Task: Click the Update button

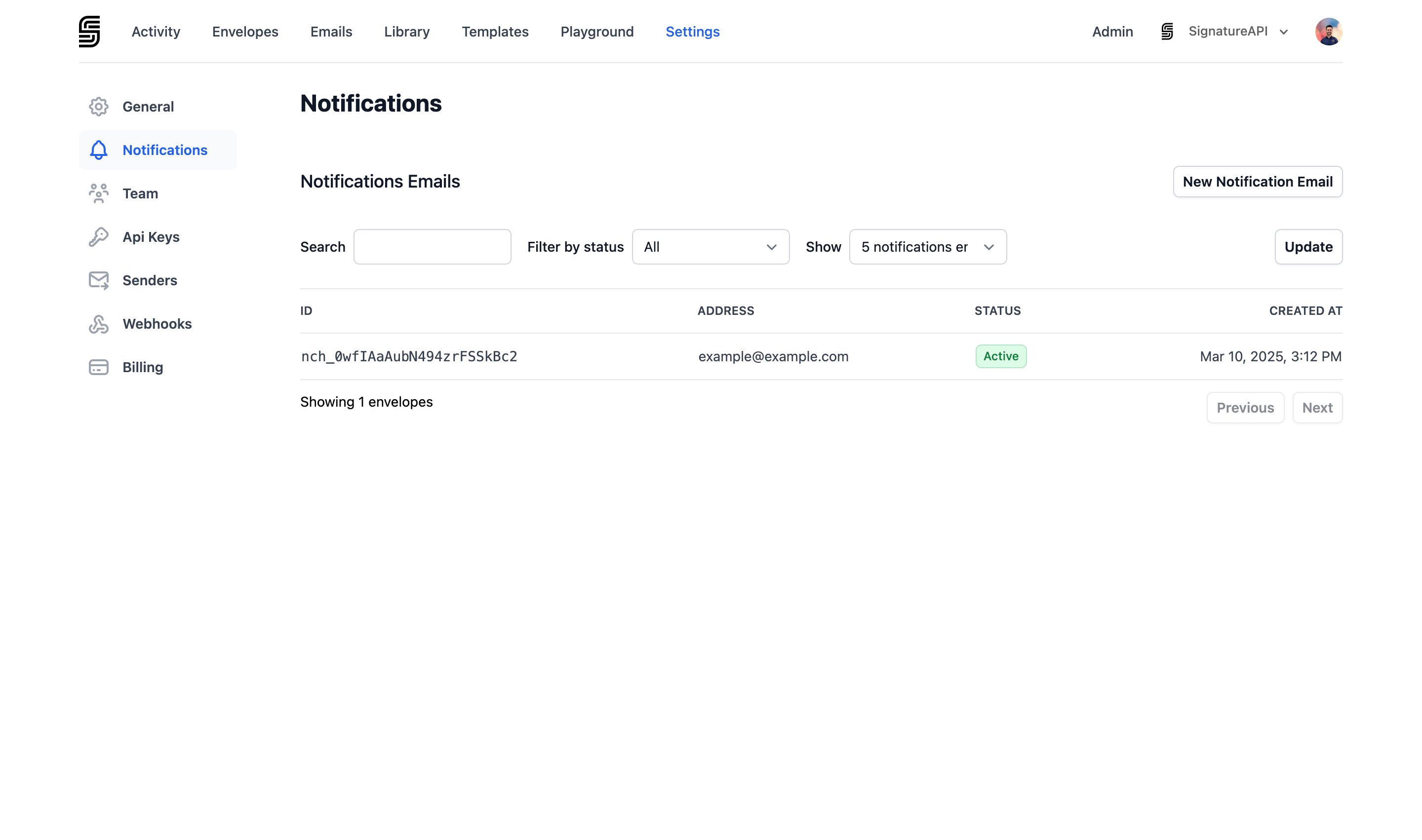Action: coord(1308,247)
